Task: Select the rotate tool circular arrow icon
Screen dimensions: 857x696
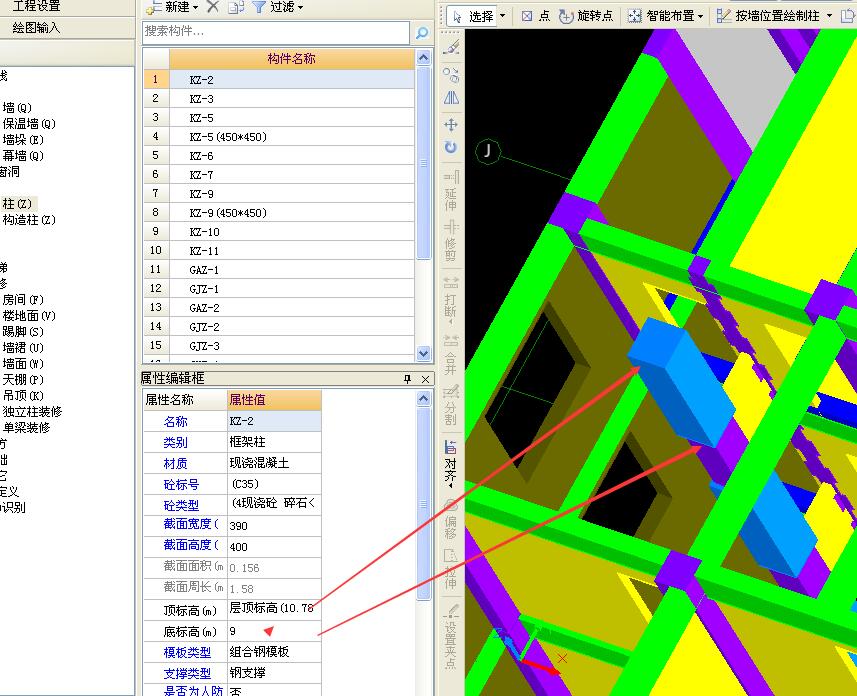Action: click(451, 147)
